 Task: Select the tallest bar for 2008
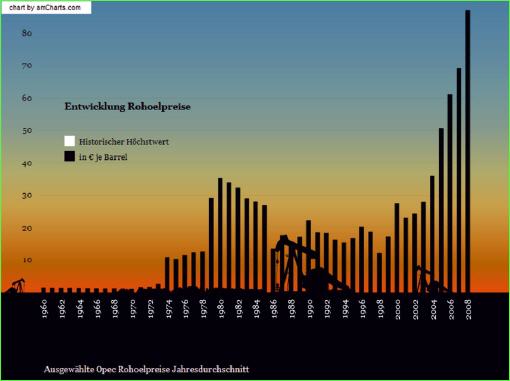[468, 151]
